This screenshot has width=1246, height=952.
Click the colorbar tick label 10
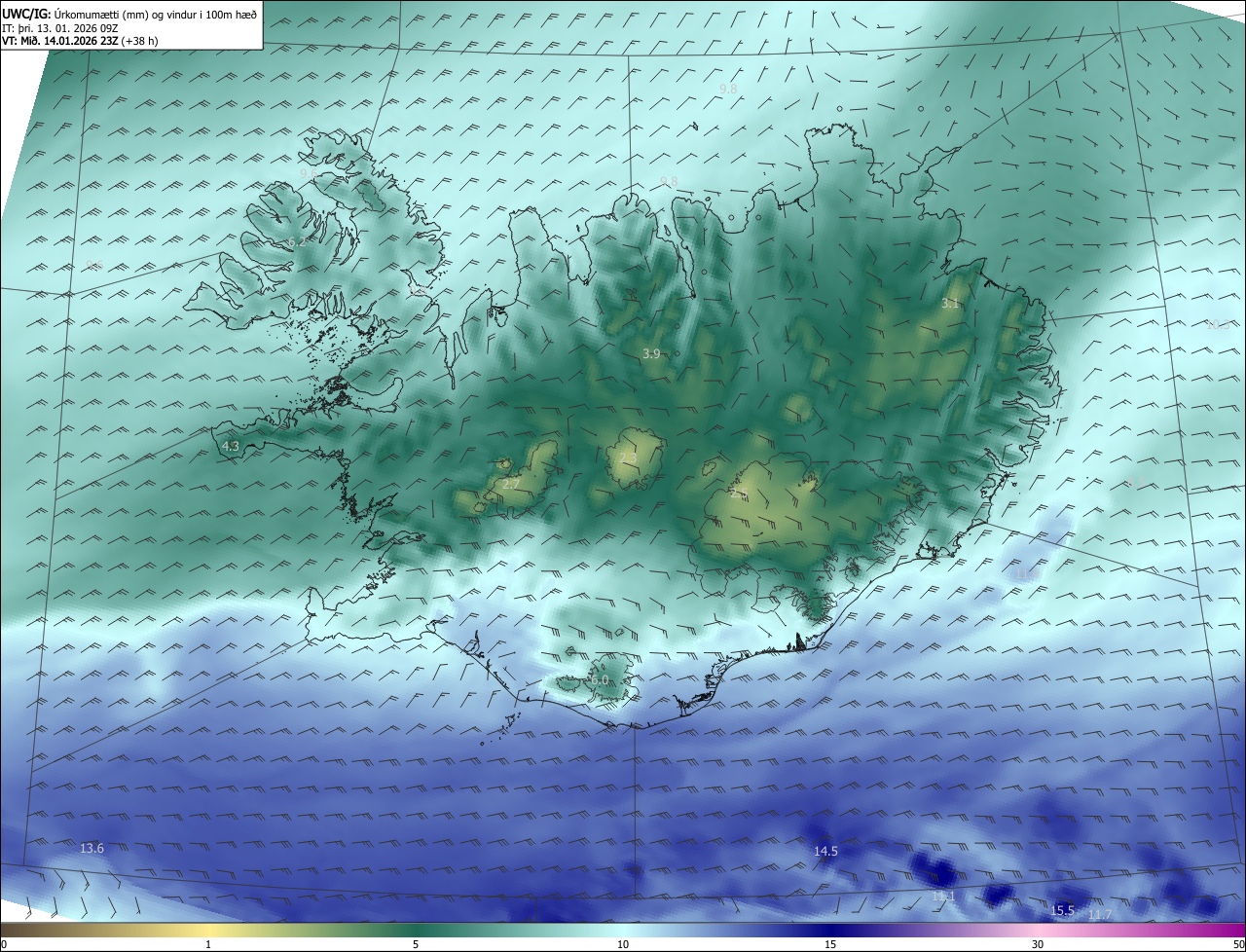[623, 944]
